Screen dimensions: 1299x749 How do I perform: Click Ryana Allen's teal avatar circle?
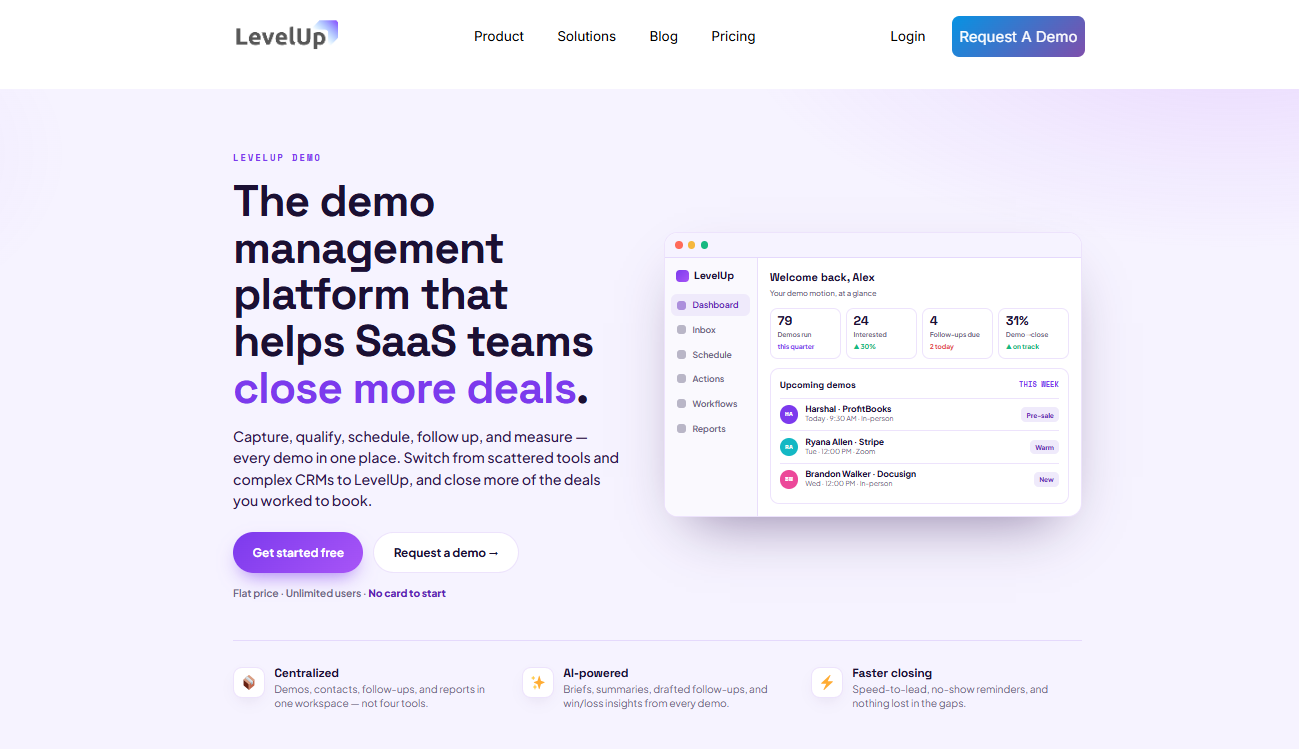(x=789, y=446)
